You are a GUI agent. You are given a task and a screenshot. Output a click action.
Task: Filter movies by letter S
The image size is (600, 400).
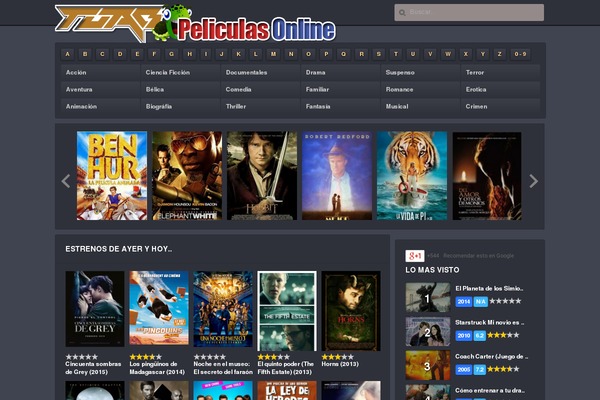click(378, 54)
